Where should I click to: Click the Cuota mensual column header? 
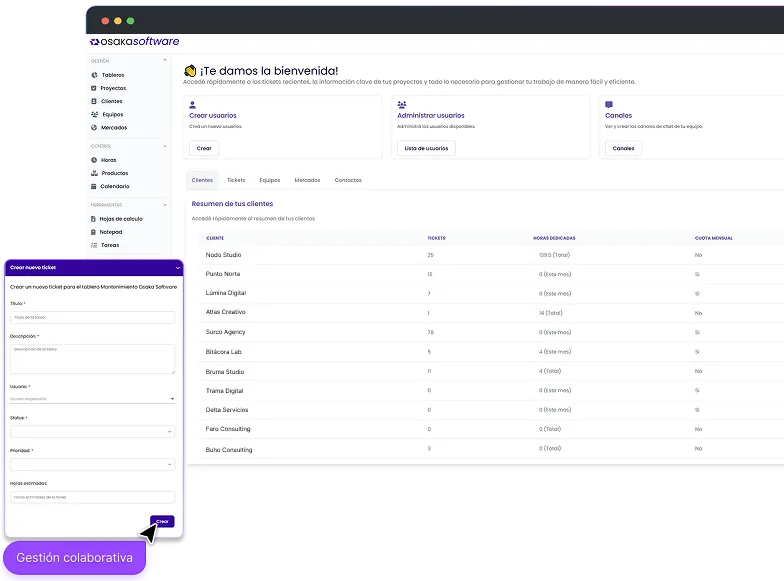tap(714, 238)
